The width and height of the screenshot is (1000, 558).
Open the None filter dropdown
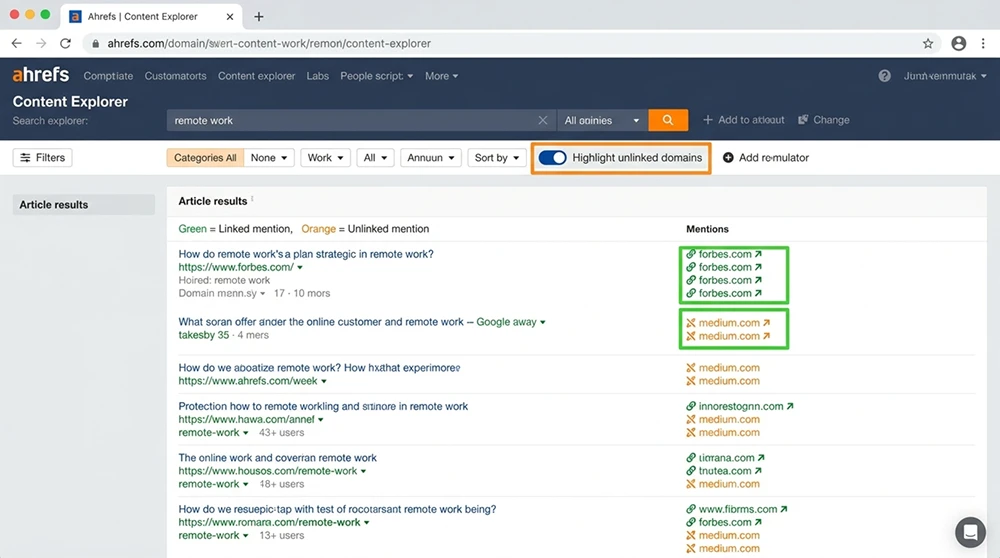point(268,158)
